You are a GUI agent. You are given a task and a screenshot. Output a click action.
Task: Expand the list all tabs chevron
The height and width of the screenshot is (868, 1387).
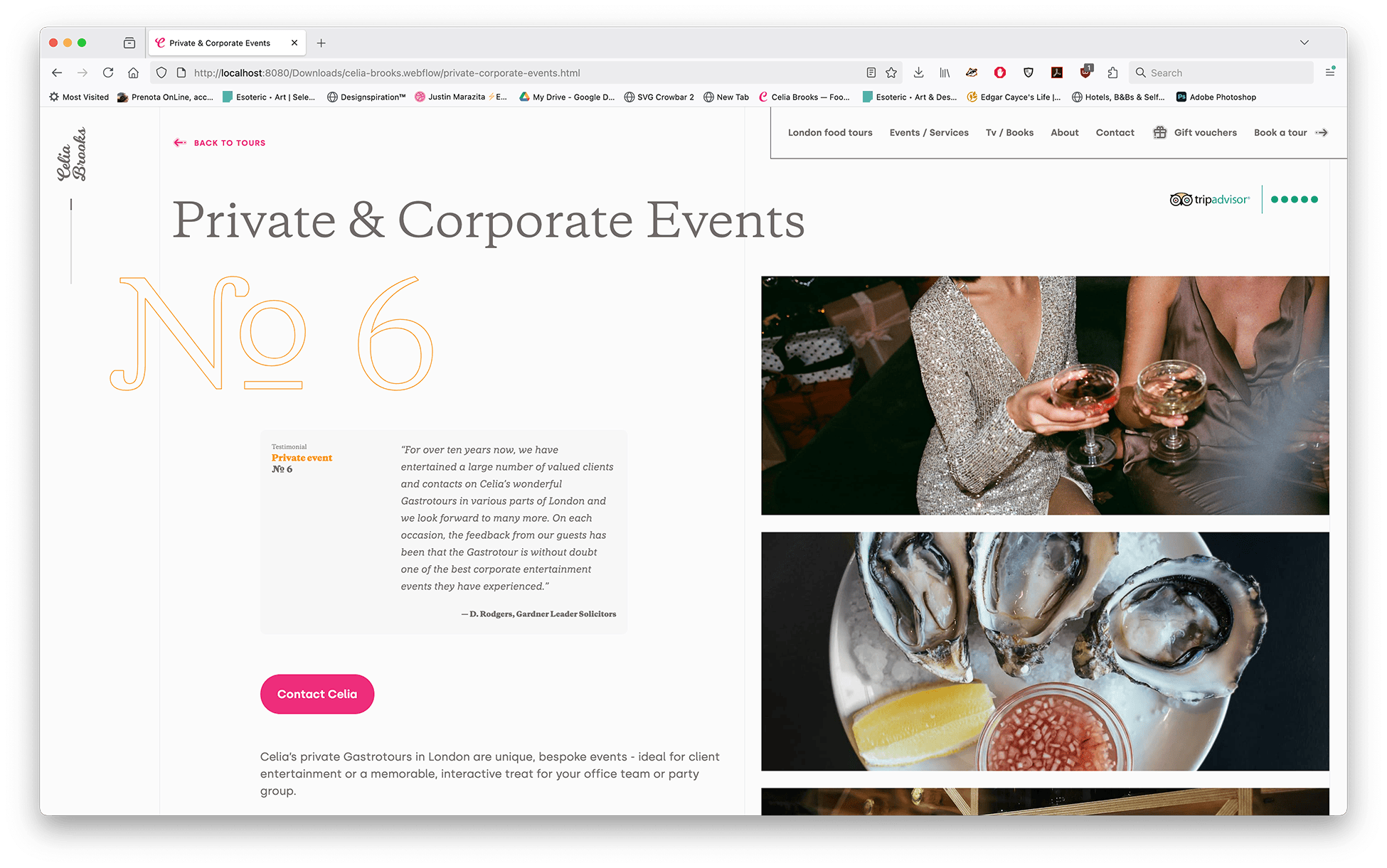pos(1304,43)
